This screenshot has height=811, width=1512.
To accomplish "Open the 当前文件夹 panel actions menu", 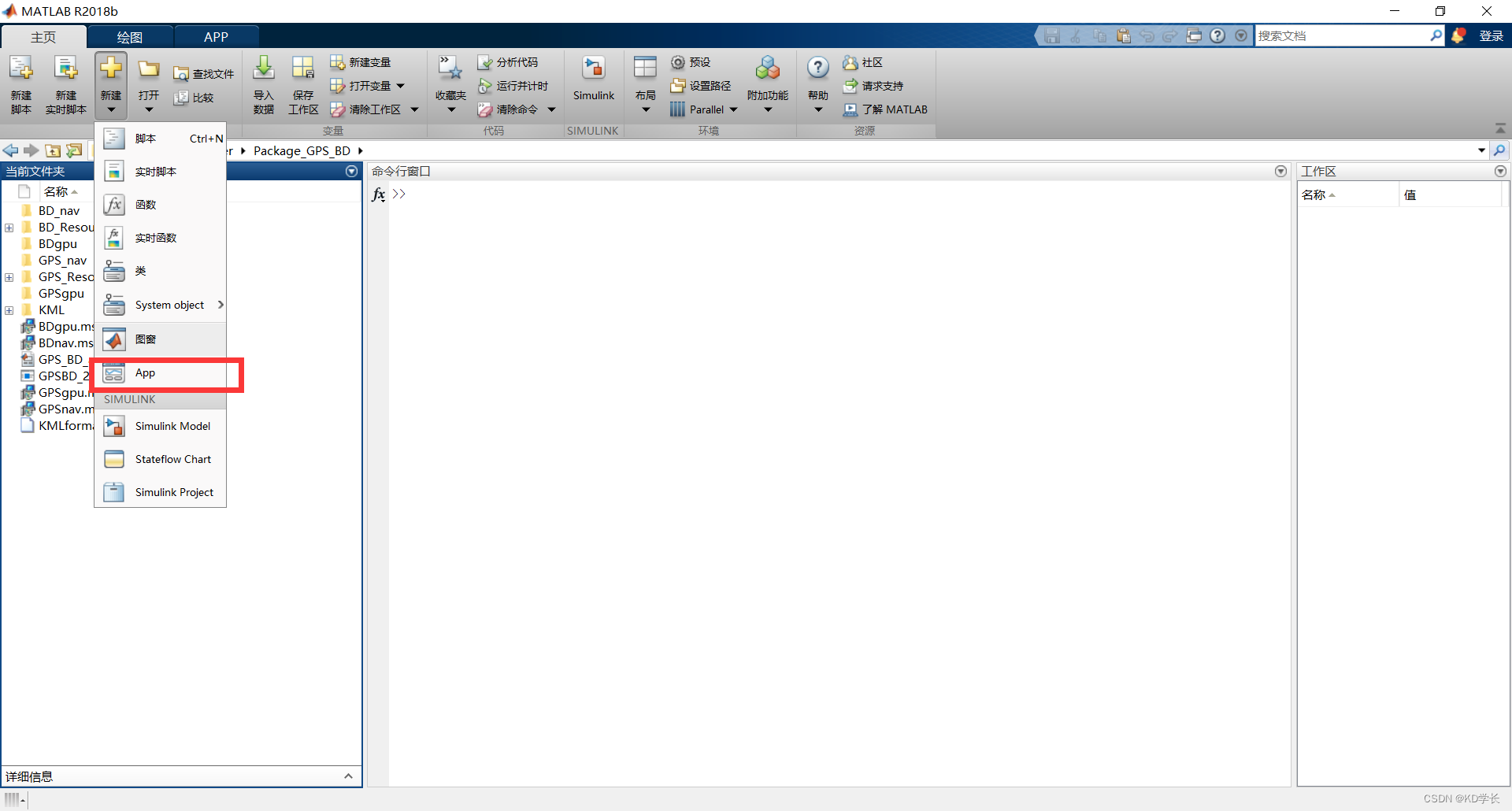I will click(351, 172).
